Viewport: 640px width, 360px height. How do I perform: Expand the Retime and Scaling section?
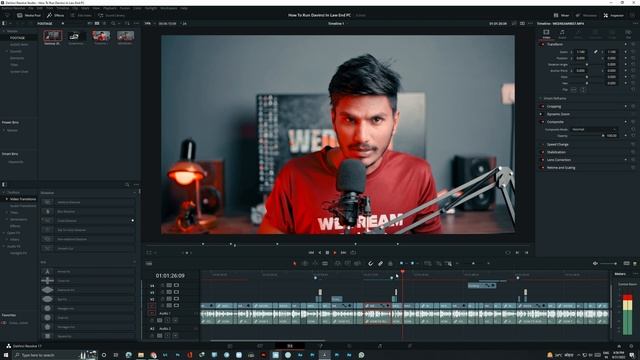tap(561, 168)
